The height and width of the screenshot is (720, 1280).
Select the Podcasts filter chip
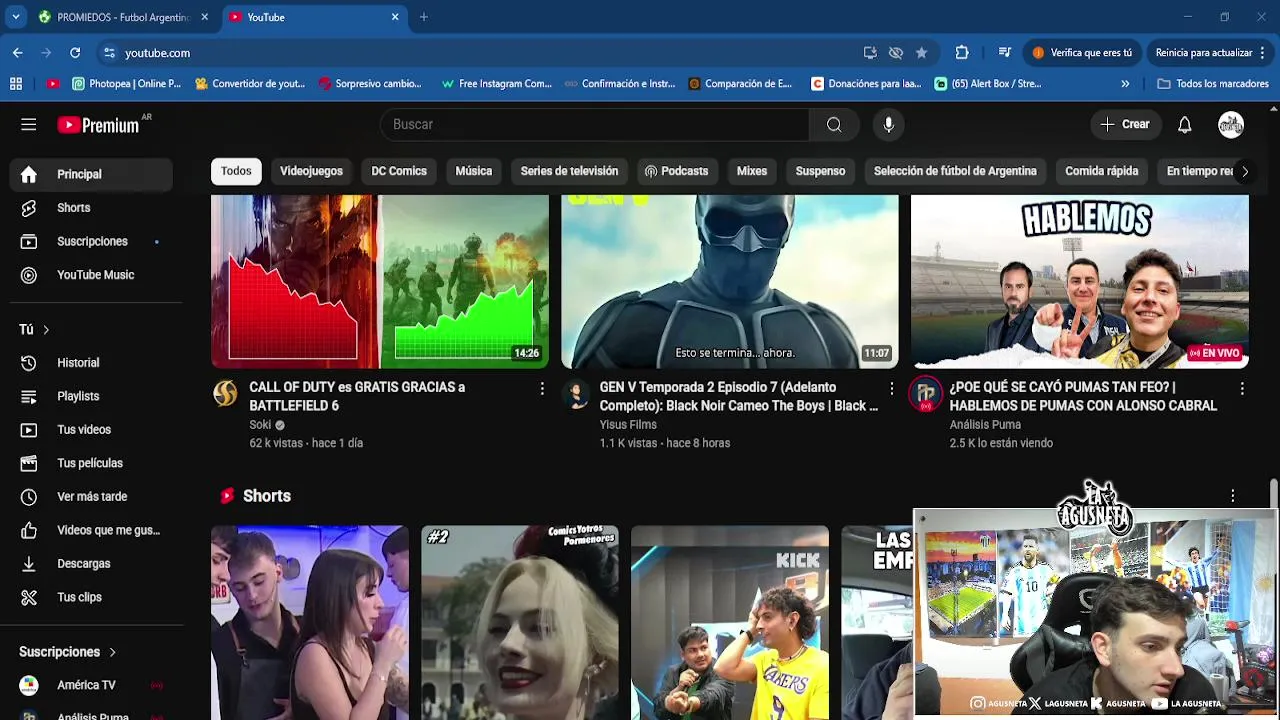[676, 171]
